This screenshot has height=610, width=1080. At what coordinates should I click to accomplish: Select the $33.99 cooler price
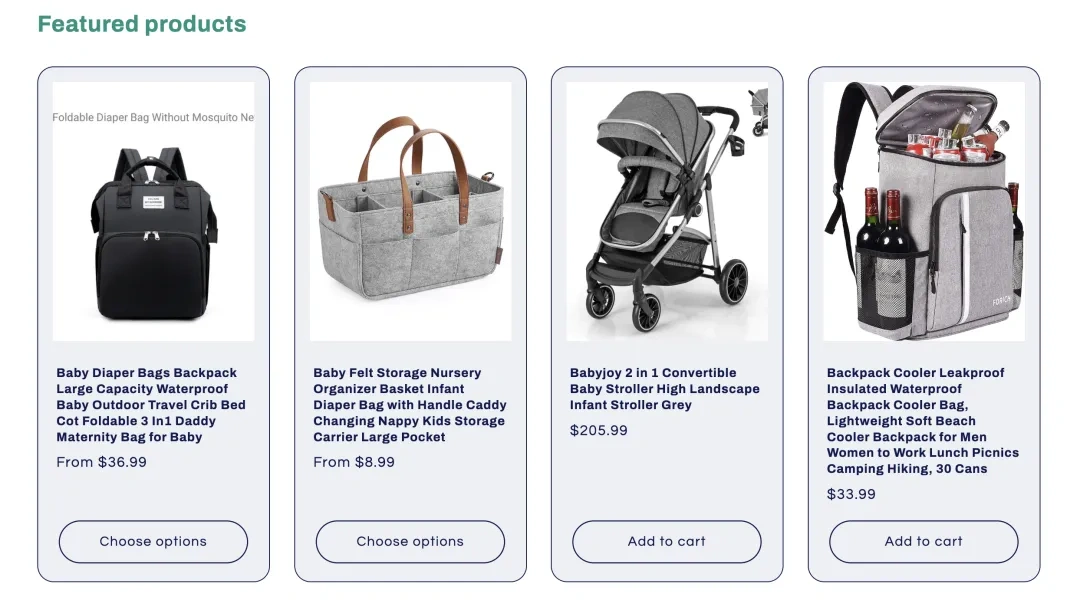click(851, 494)
